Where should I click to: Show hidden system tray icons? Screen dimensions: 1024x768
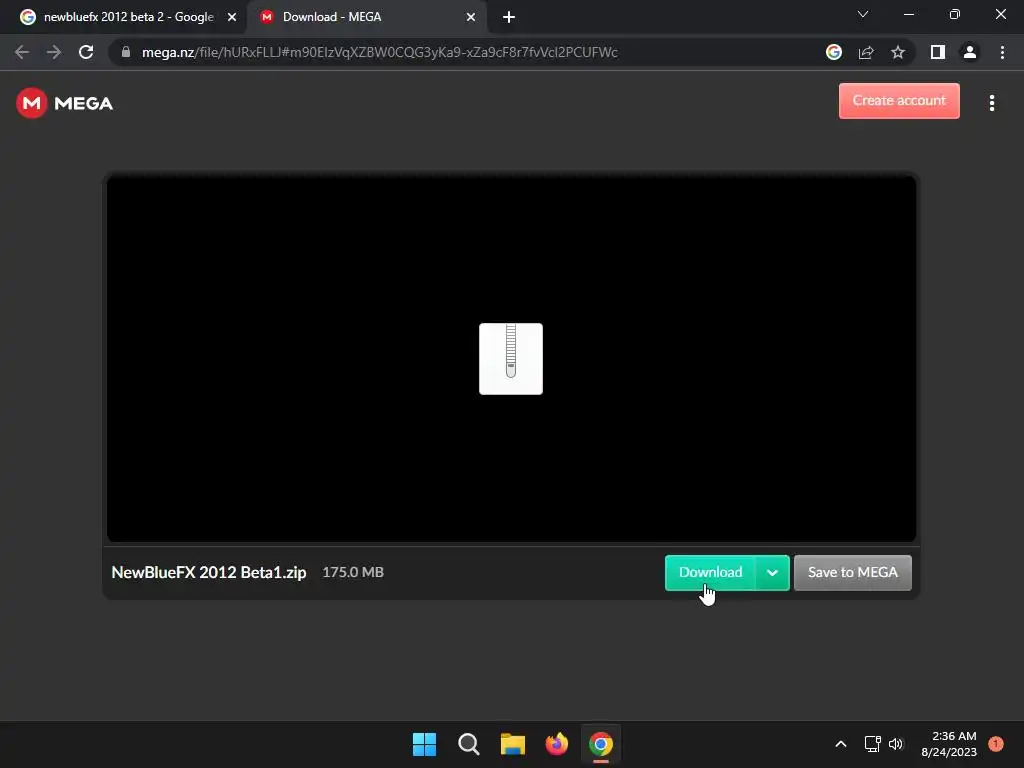(840, 744)
